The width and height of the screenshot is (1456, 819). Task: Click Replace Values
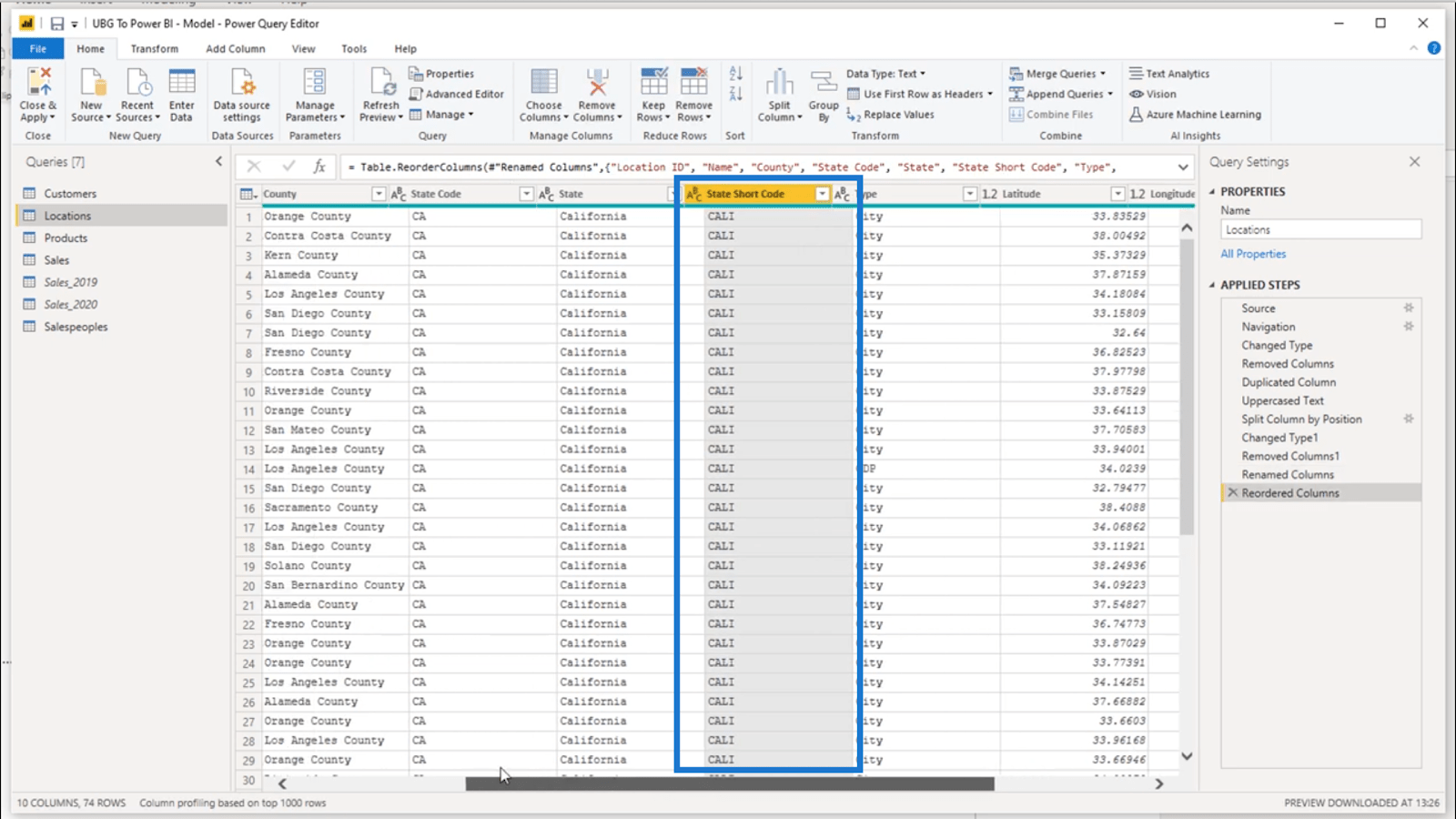click(x=890, y=115)
